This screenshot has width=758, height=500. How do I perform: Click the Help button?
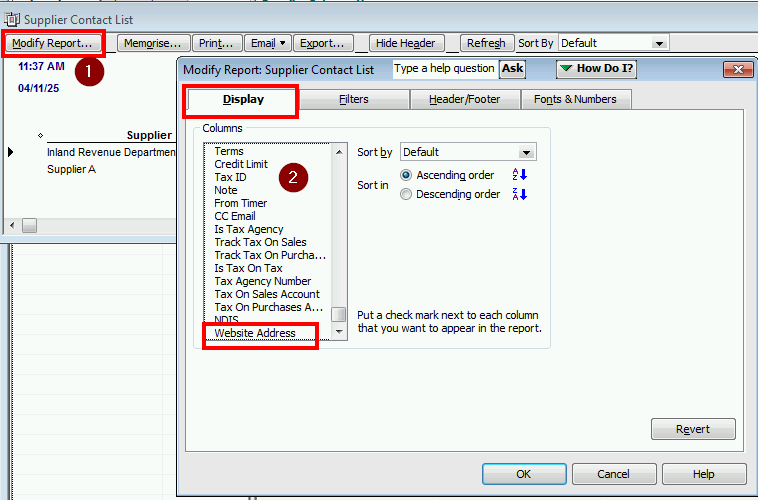703,474
